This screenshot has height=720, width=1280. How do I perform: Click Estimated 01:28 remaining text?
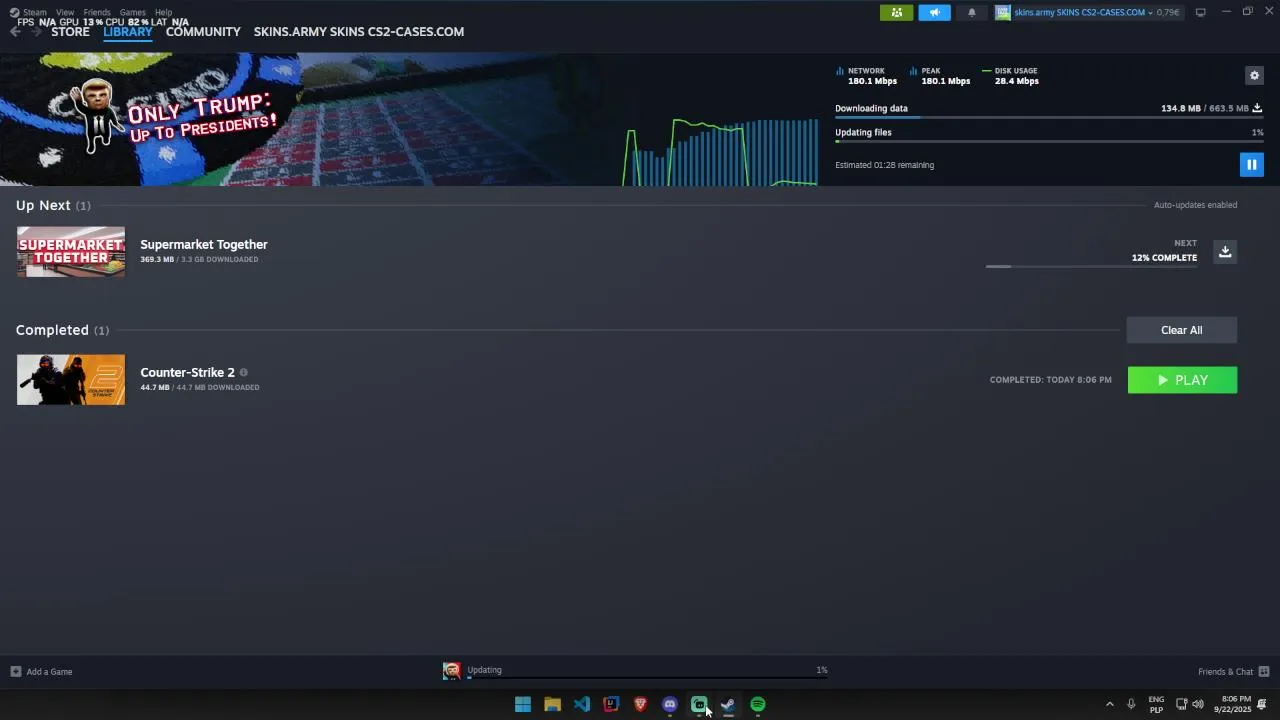[x=885, y=165]
